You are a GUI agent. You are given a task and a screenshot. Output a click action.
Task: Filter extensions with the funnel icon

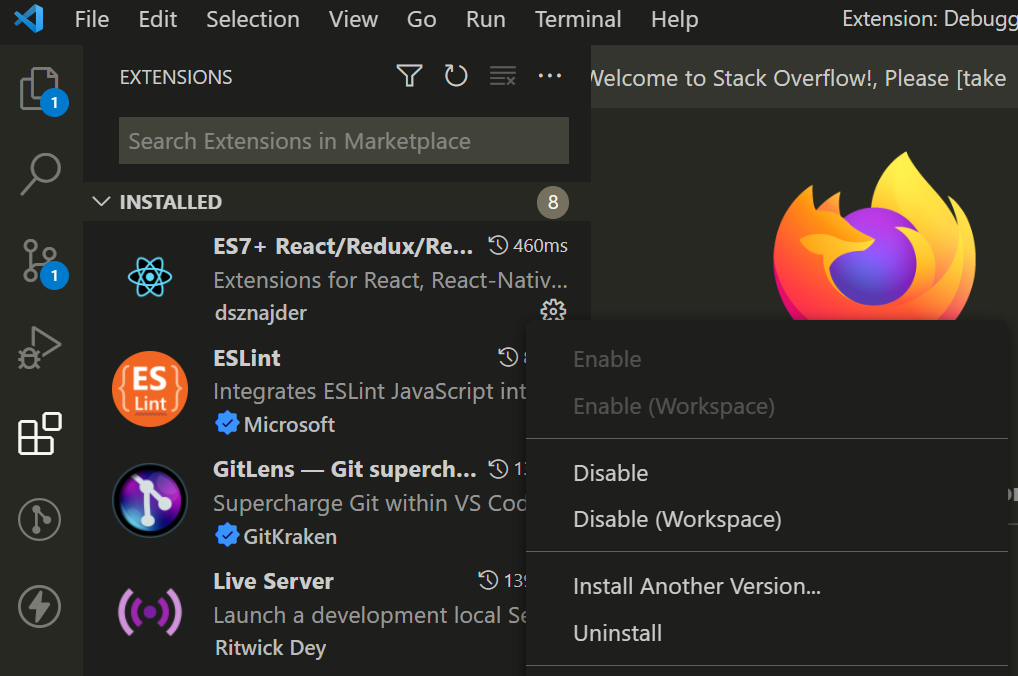pos(410,76)
